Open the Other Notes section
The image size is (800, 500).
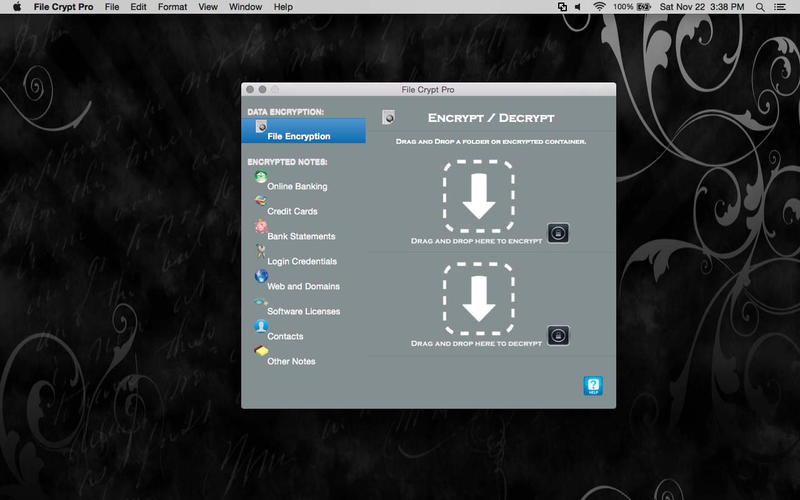291,361
